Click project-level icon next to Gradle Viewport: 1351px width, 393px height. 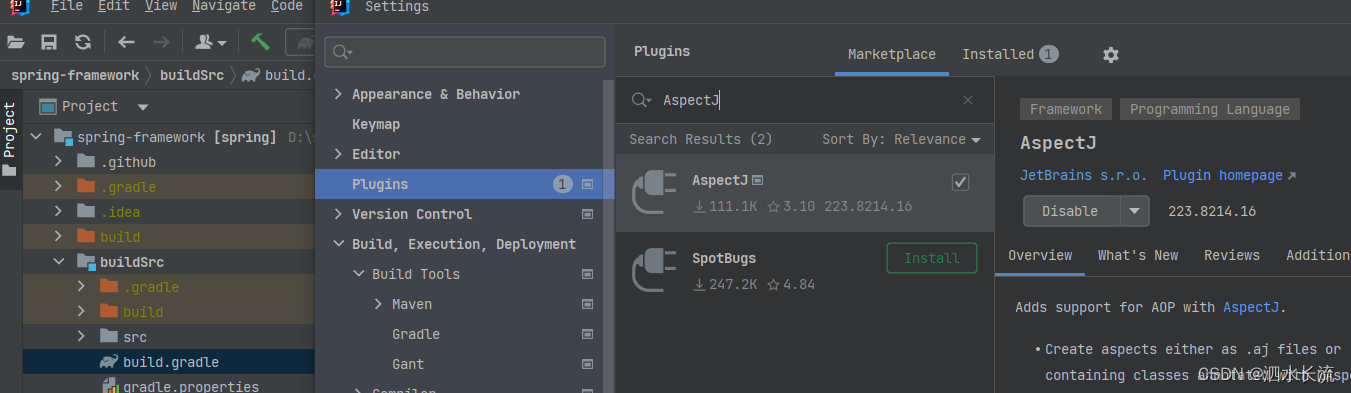[x=587, y=334]
